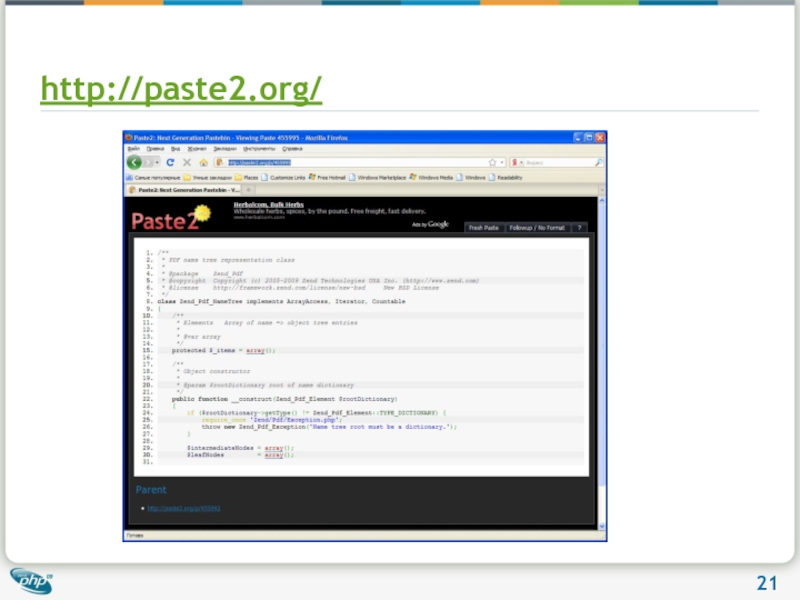This screenshot has height=600, width=800.
Task: Go to Firefox home page icon
Action: click(203, 161)
